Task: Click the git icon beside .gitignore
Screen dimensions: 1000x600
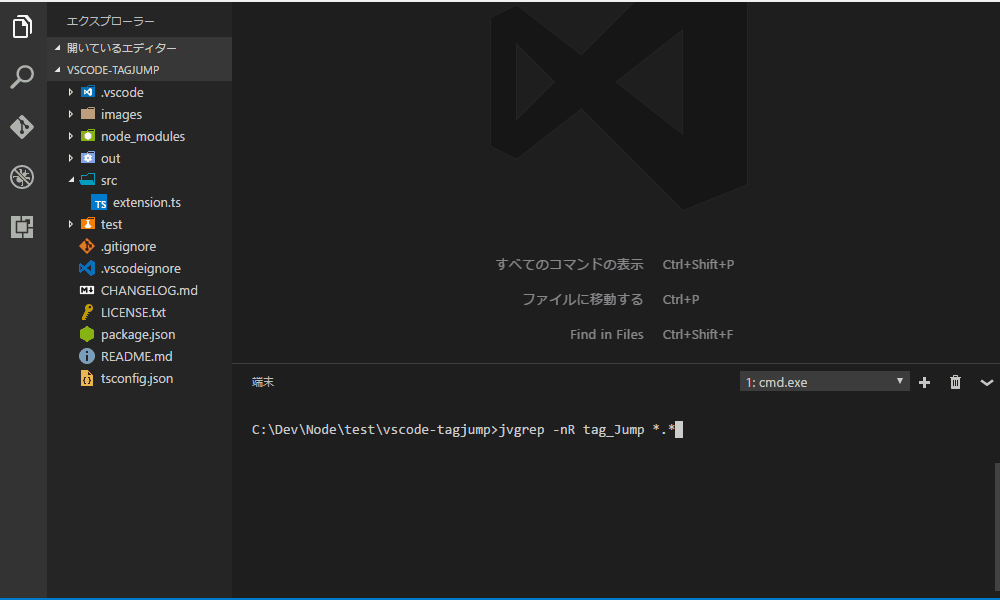Action: [x=87, y=246]
